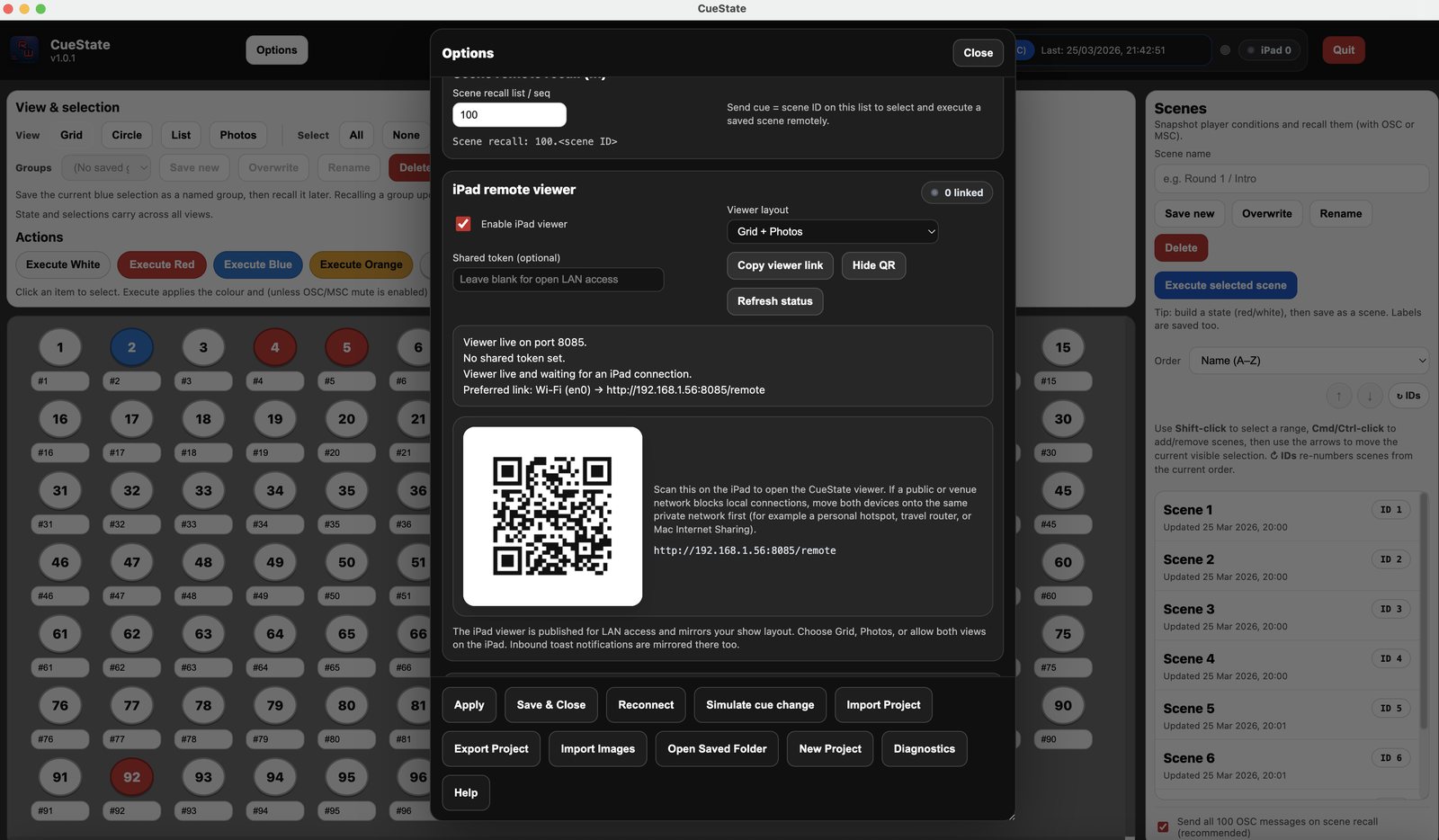Switch view to Circle
Viewport: 1439px width, 840px height.
[x=127, y=135]
